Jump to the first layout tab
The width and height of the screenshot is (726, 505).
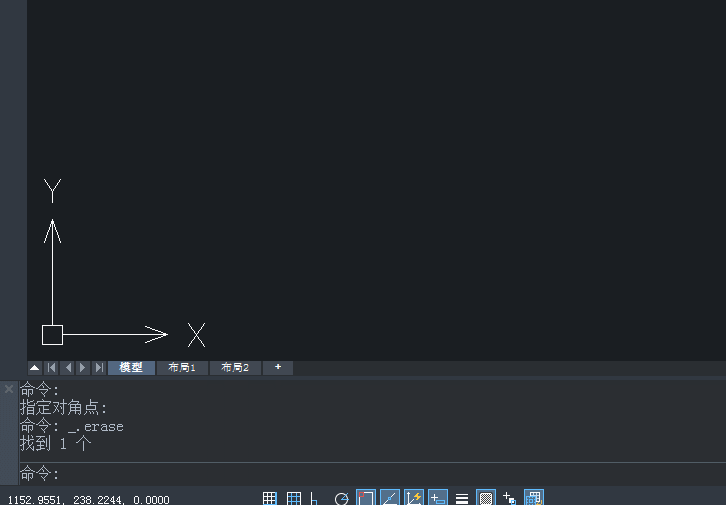51,368
